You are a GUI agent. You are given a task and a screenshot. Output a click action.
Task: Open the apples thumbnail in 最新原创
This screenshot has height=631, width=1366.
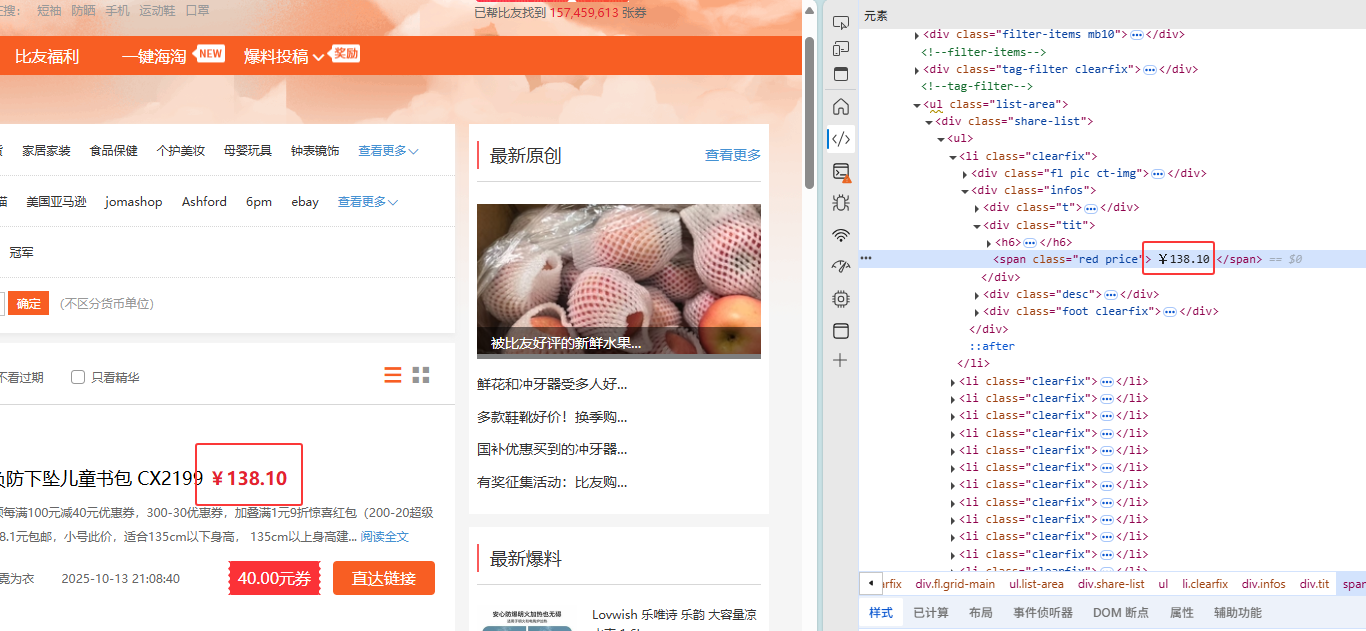click(x=619, y=281)
